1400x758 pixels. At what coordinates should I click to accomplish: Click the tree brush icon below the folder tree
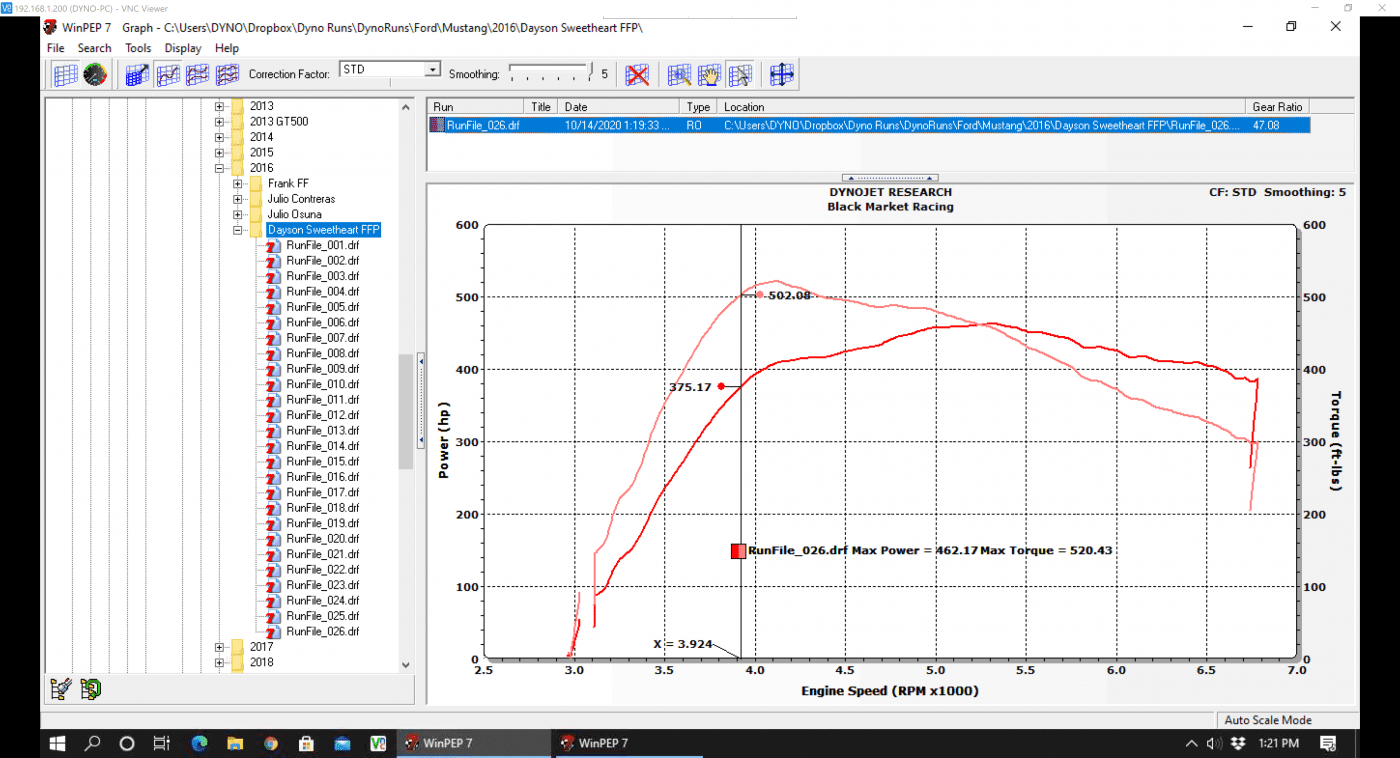tap(60, 688)
